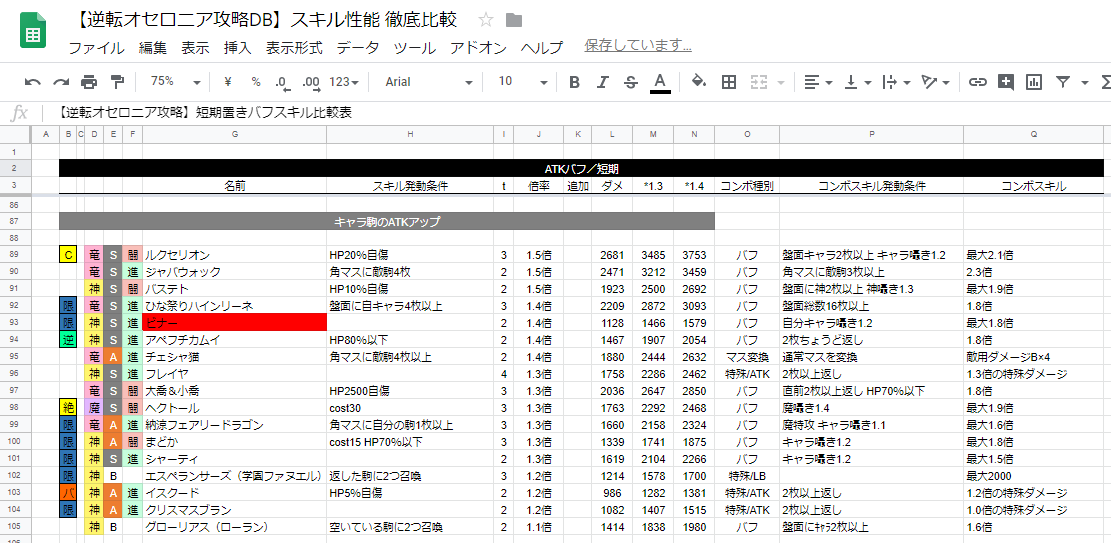
Task: Toggle italic formatting
Action: [602, 82]
